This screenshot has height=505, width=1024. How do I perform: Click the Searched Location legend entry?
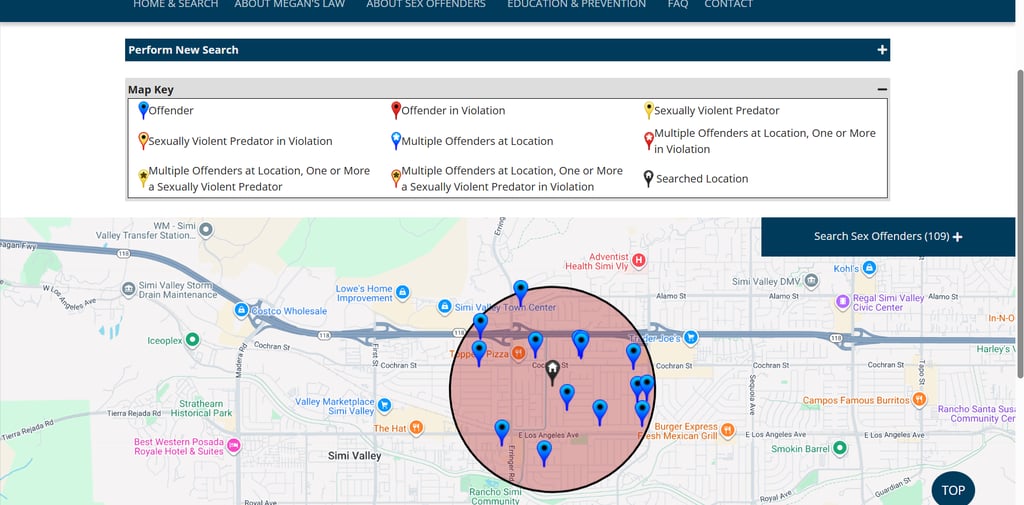point(696,178)
